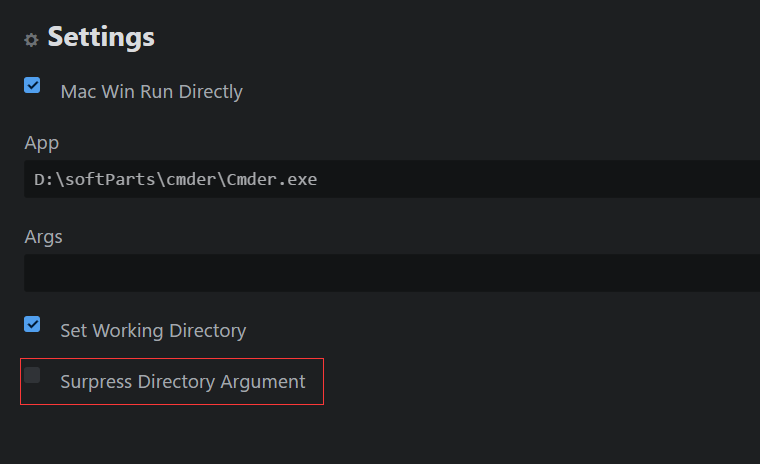
Task: Click the Surpress Directory Argument label text
Action: (183, 382)
